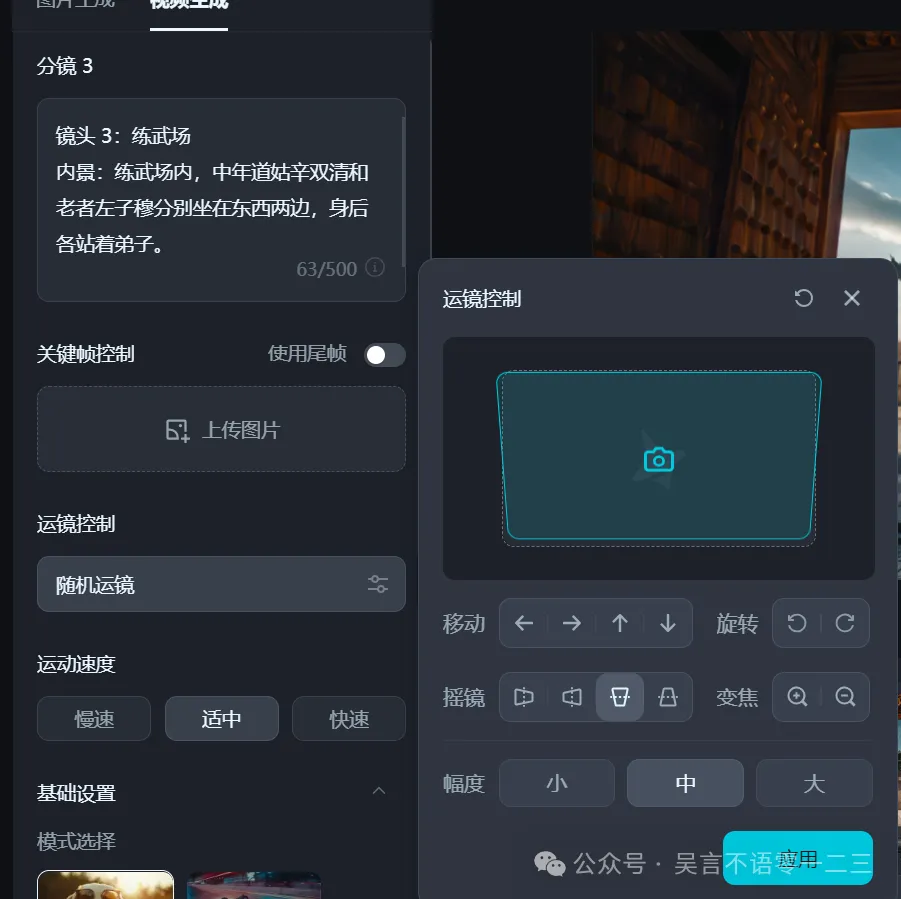This screenshot has width=901, height=899.
Task: Click rotate clockwise icon
Action: click(x=845, y=624)
